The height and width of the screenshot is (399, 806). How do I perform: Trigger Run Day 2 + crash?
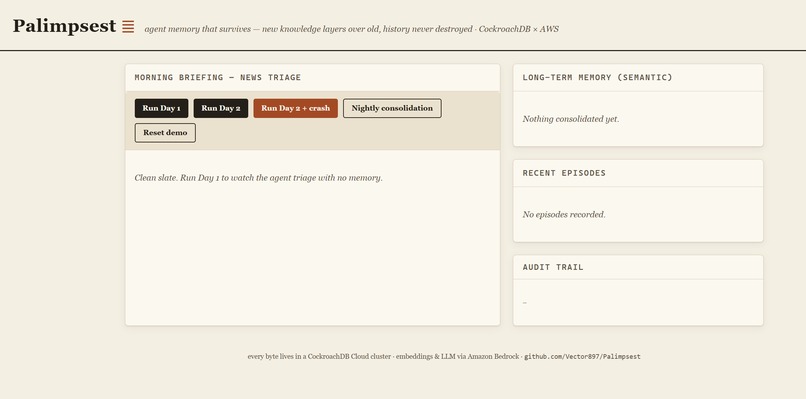point(296,108)
